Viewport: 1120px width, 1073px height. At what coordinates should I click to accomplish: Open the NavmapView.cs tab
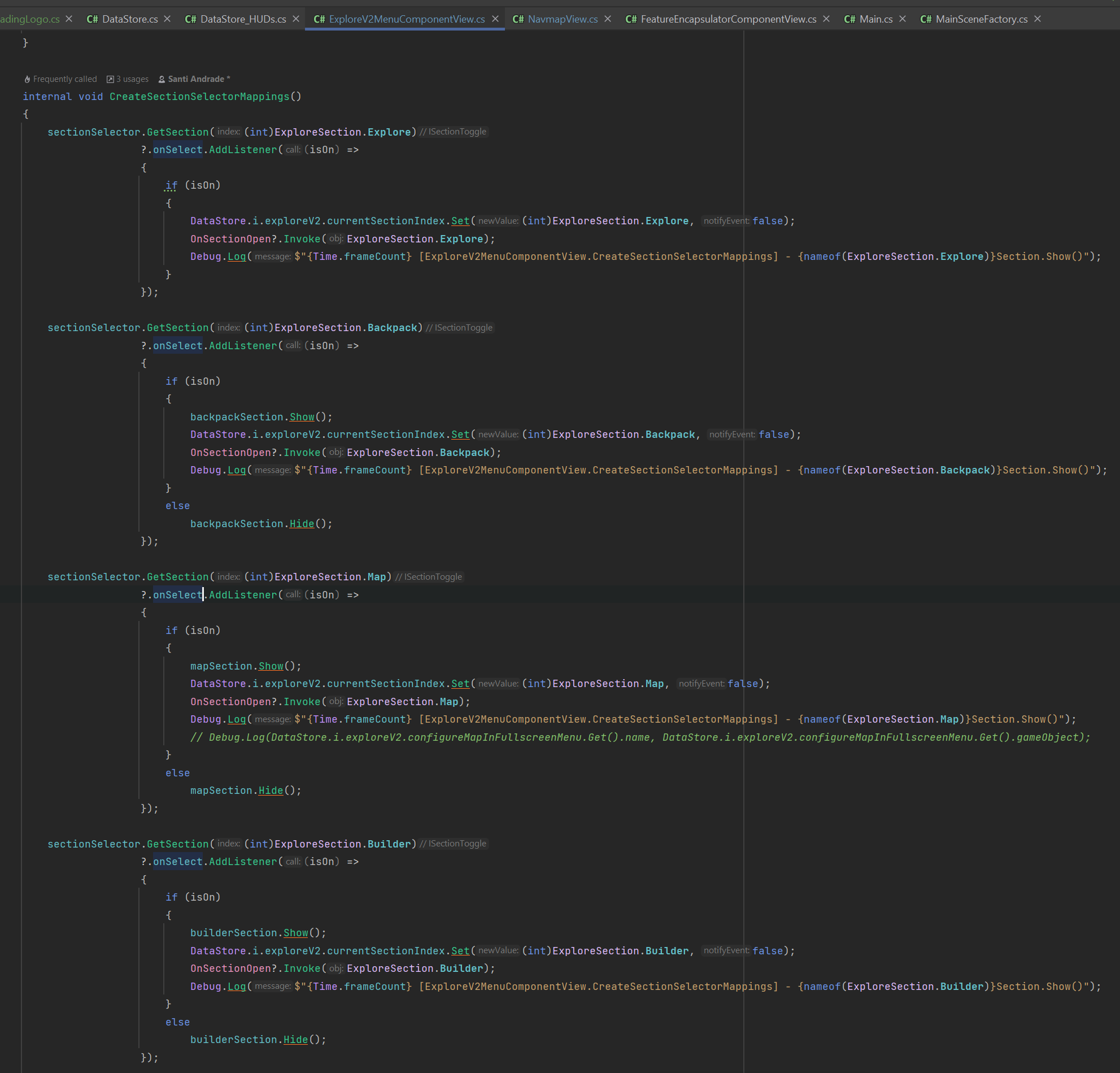click(563, 19)
